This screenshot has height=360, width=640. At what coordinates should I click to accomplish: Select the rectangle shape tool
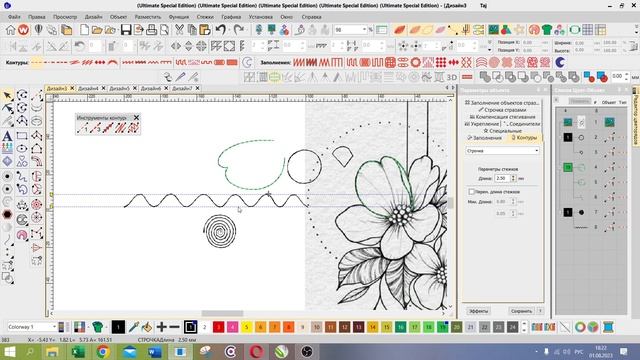[22, 136]
